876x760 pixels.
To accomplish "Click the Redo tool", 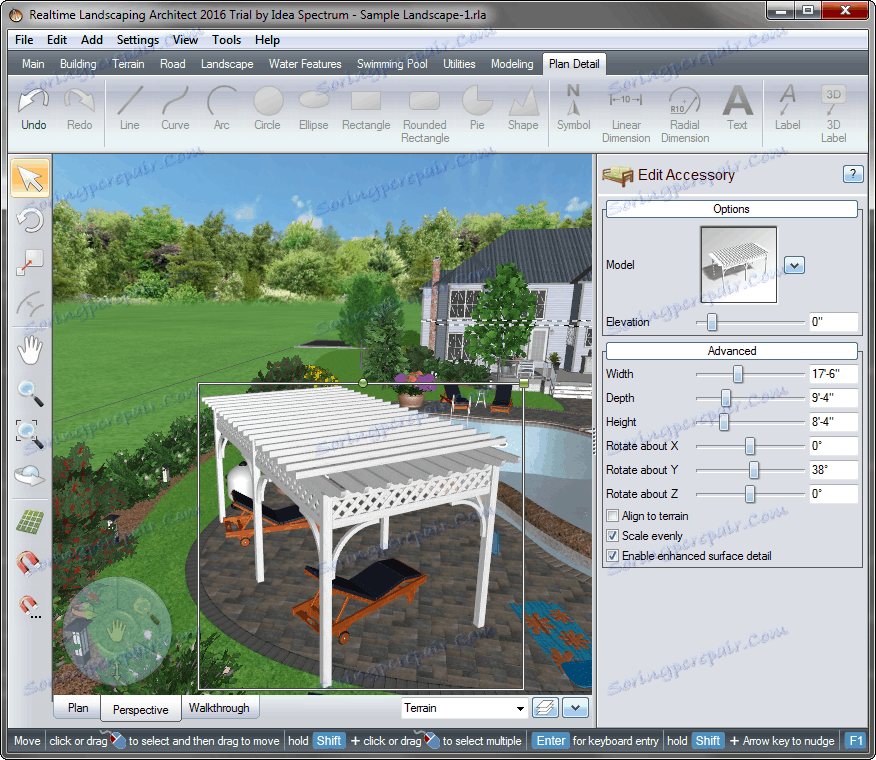I will pos(79,110).
